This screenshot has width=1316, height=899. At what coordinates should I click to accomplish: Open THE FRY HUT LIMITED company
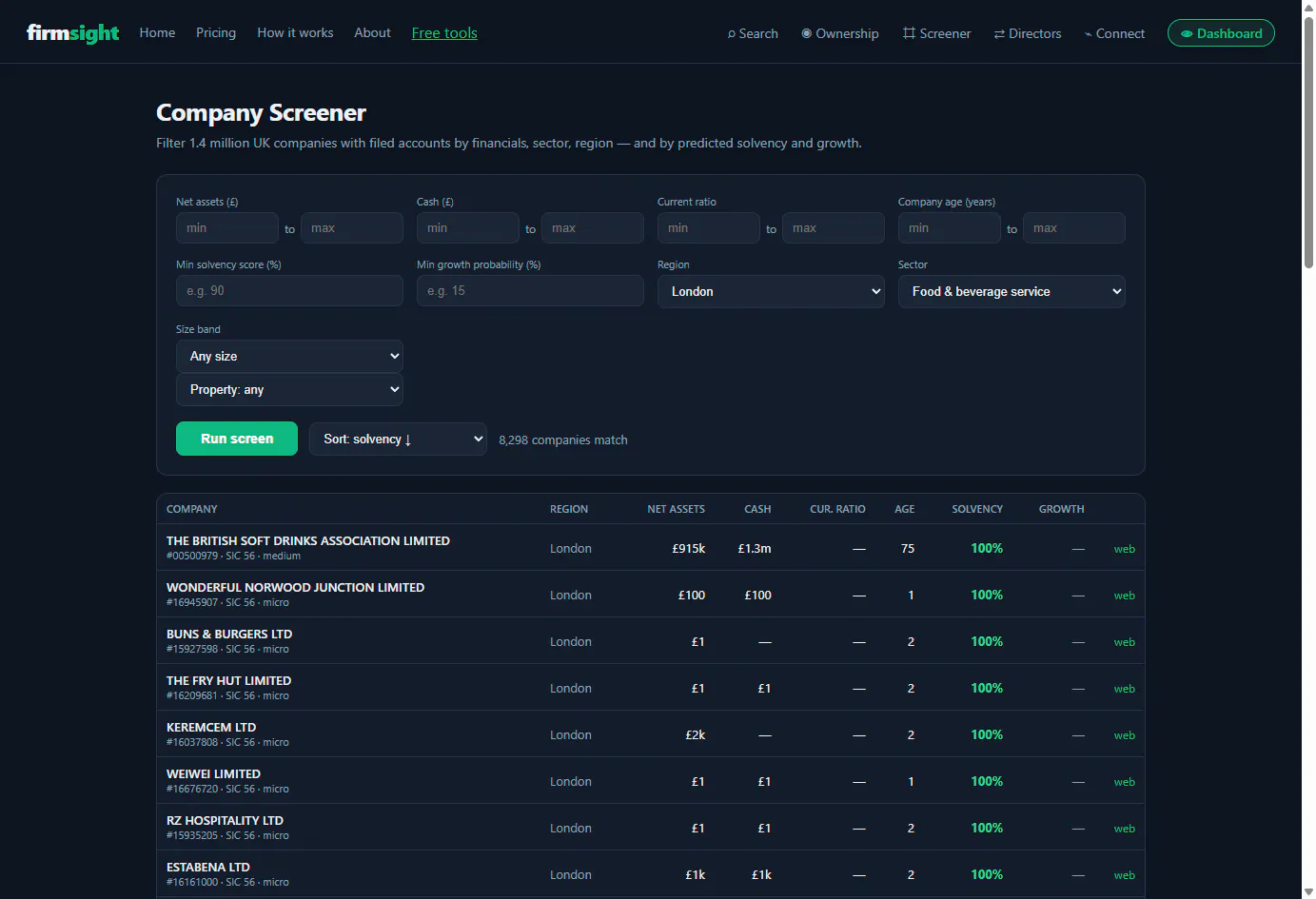tap(228, 680)
